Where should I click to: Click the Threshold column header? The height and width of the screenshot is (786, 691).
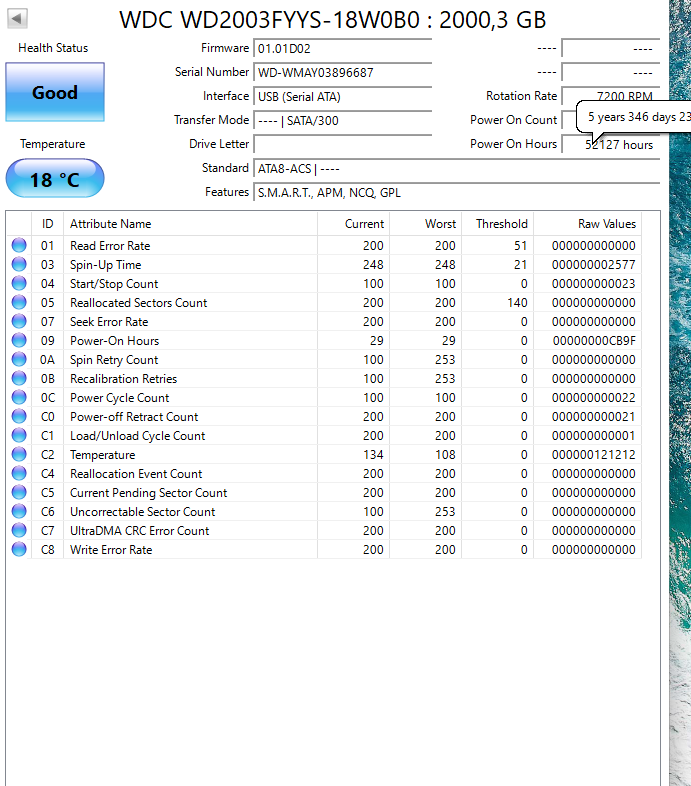click(x=498, y=224)
